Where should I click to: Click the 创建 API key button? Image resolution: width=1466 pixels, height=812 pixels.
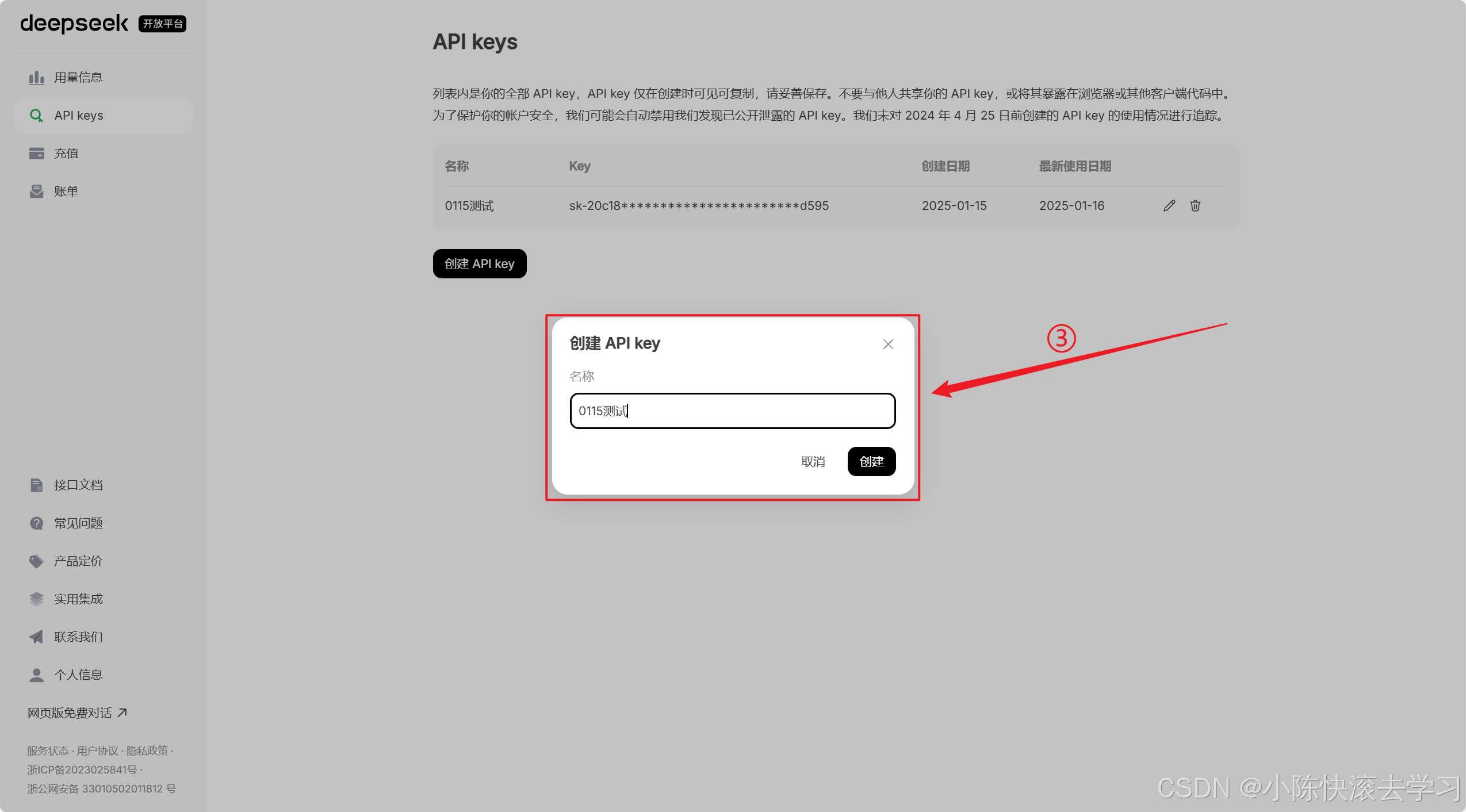[x=479, y=264]
